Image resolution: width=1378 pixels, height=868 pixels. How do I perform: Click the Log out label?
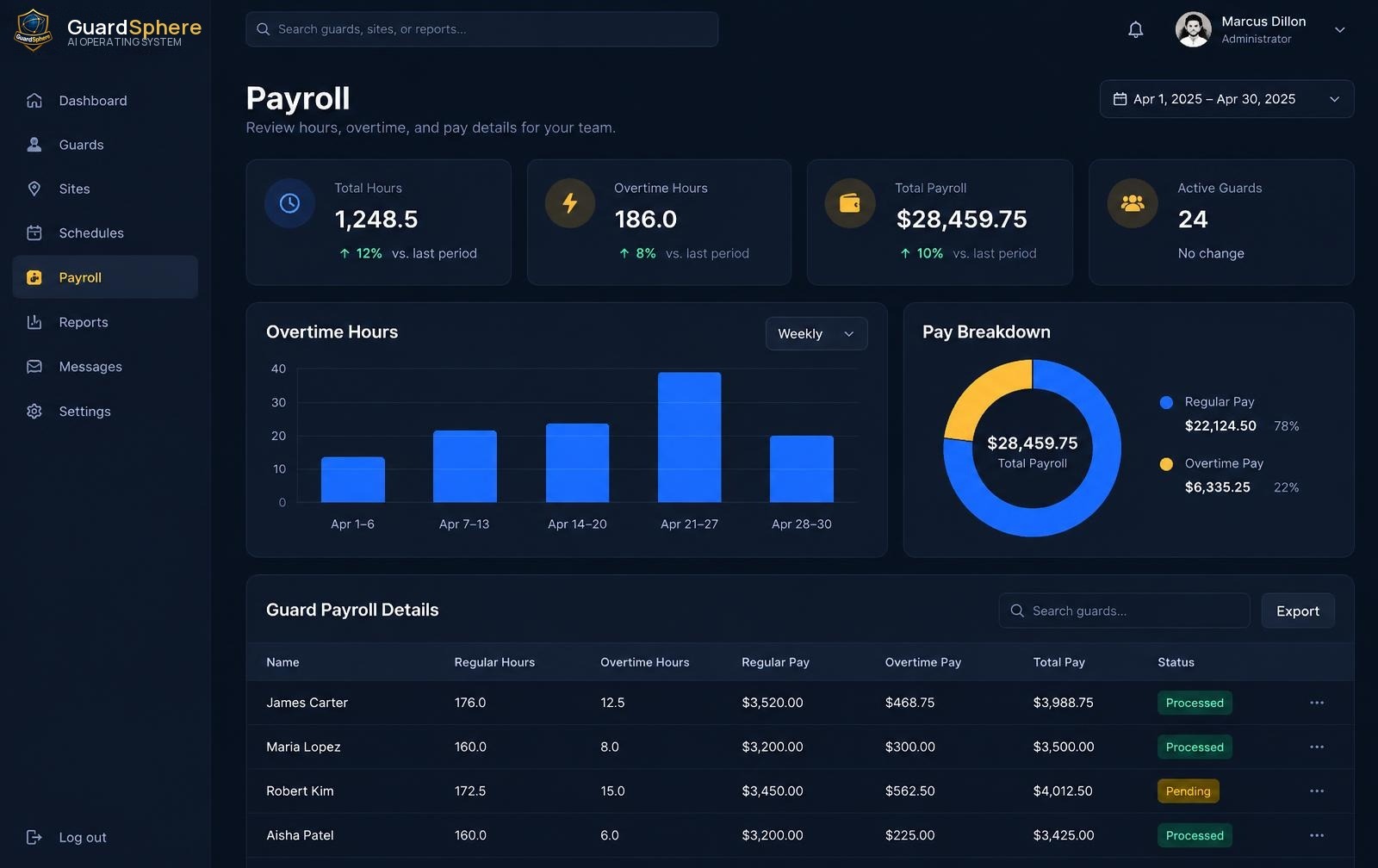coord(83,838)
